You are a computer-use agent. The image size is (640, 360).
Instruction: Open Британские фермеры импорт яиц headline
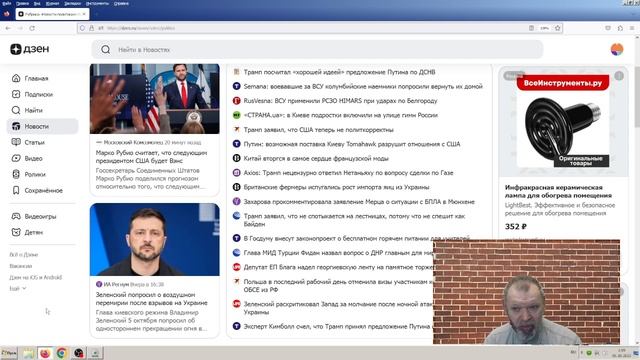coord(337,187)
